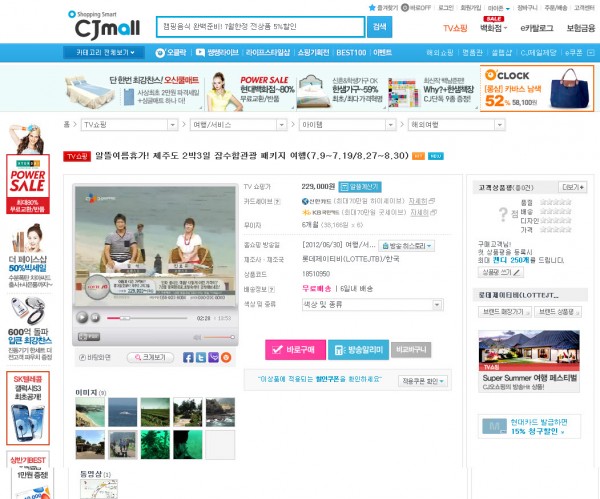Share product on Twitter

point(201,357)
